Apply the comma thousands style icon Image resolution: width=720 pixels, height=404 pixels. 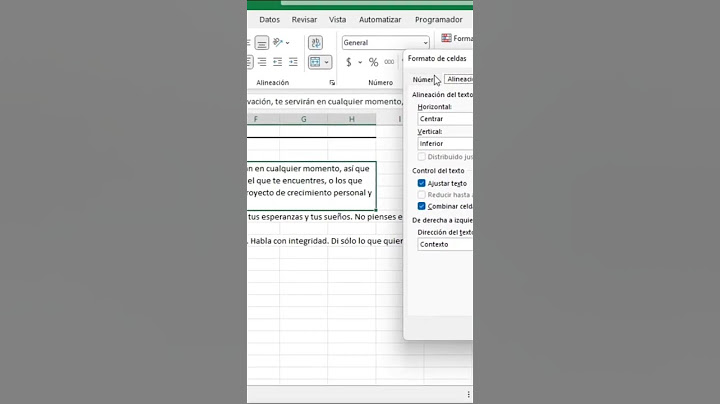coord(389,62)
